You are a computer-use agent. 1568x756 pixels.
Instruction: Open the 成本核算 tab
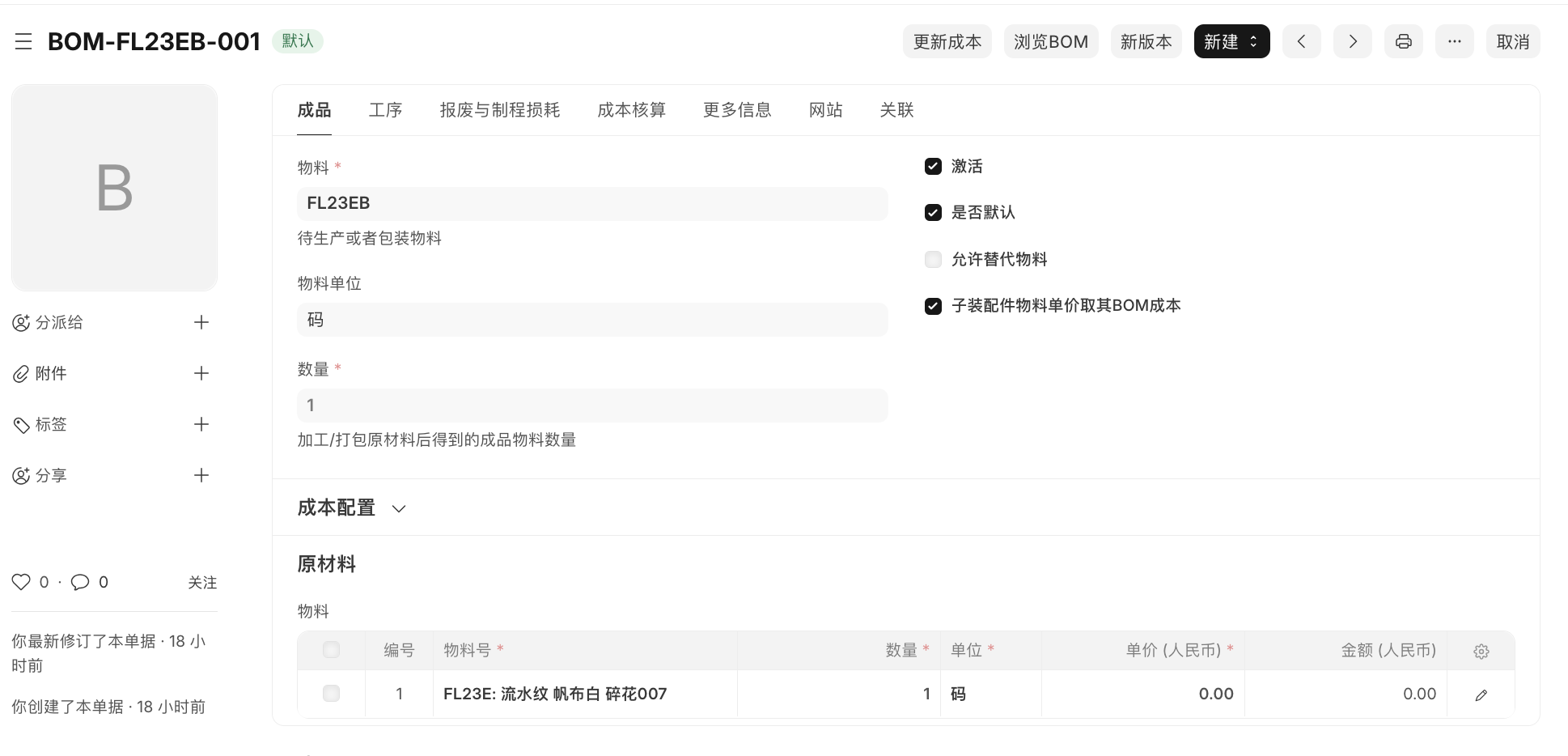point(631,110)
